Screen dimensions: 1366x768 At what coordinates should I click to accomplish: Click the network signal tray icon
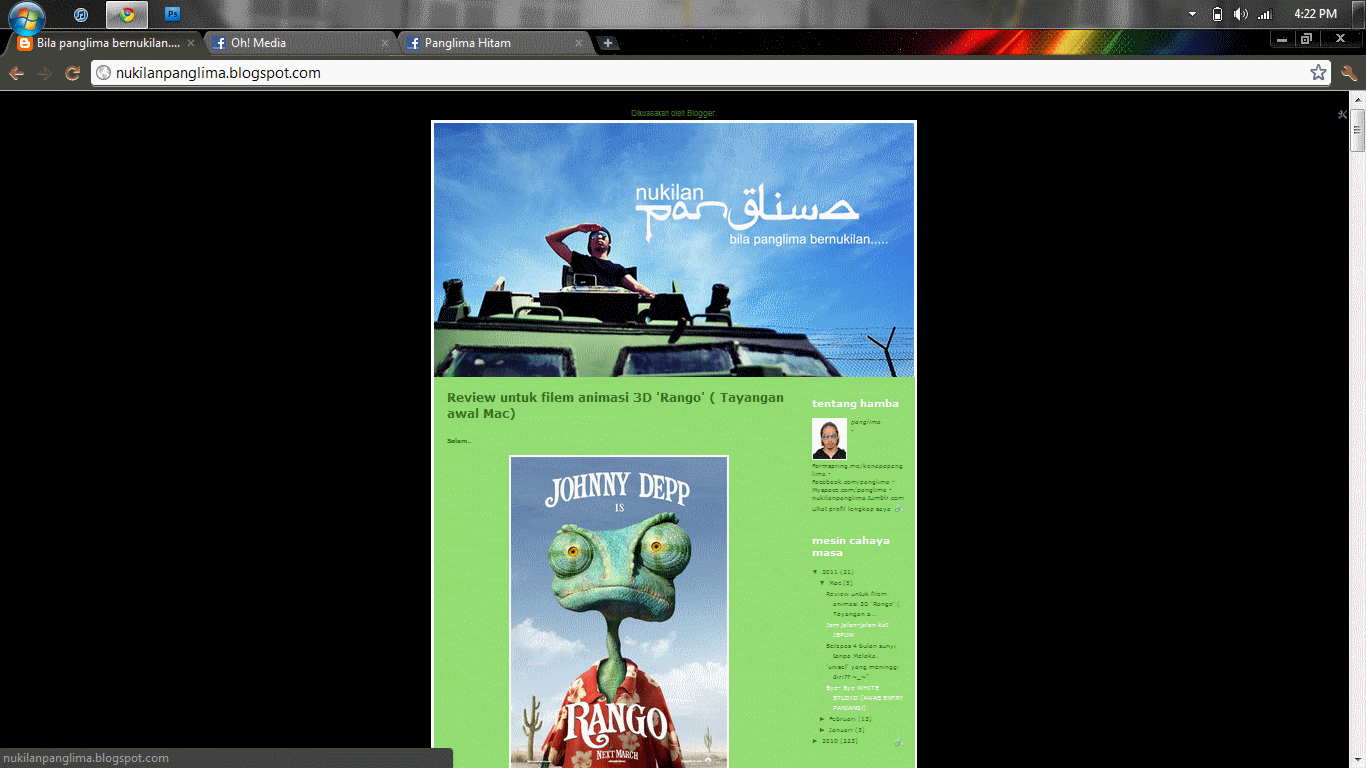click(x=1265, y=14)
